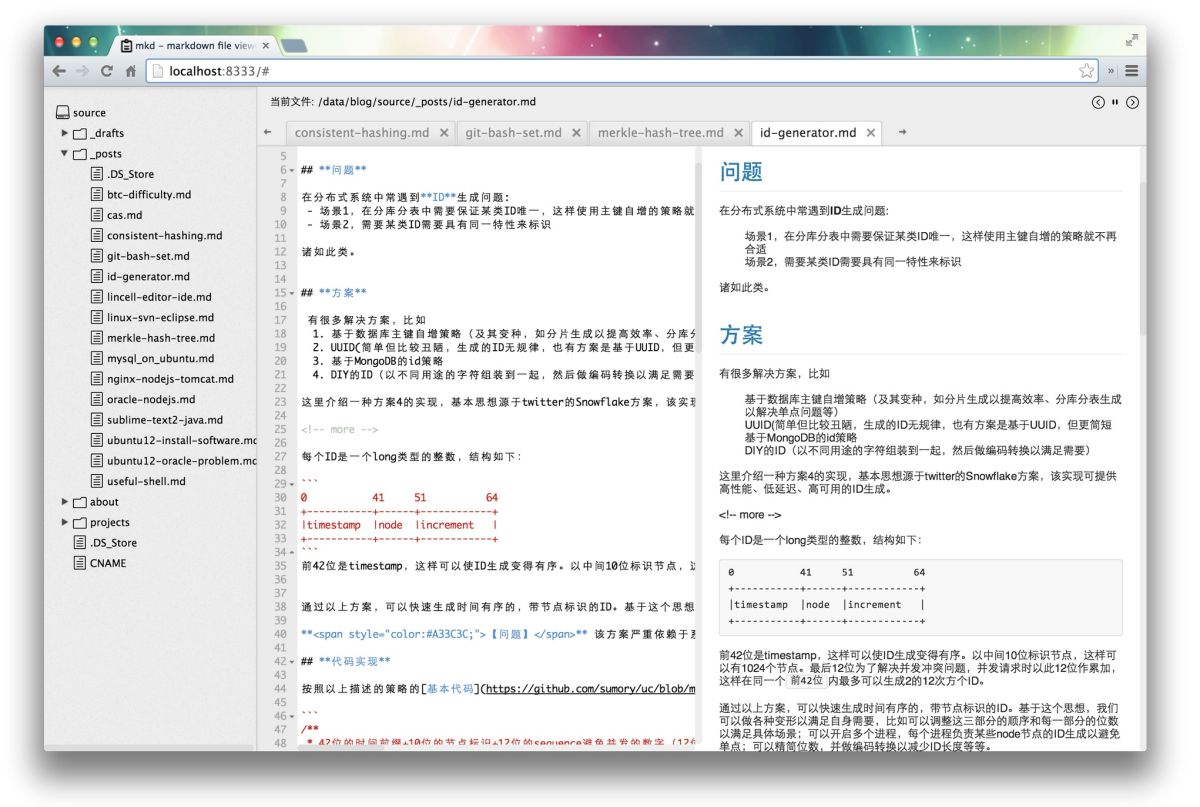This screenshot has width=1200, height=807.
Task: Fold the code block at line 29
Action: (x=291, y=484)
